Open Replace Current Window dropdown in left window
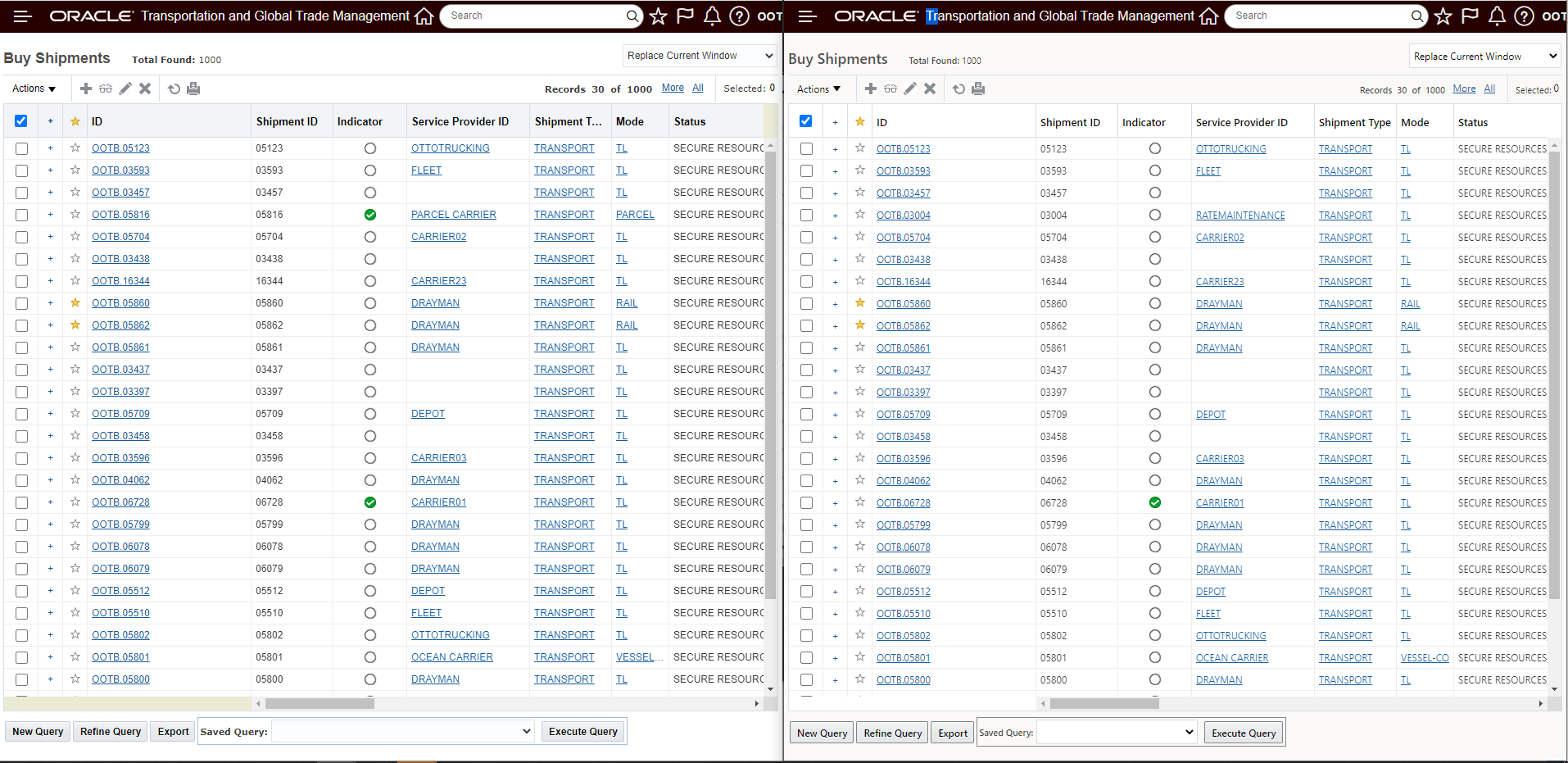 [x=700, y=56]
